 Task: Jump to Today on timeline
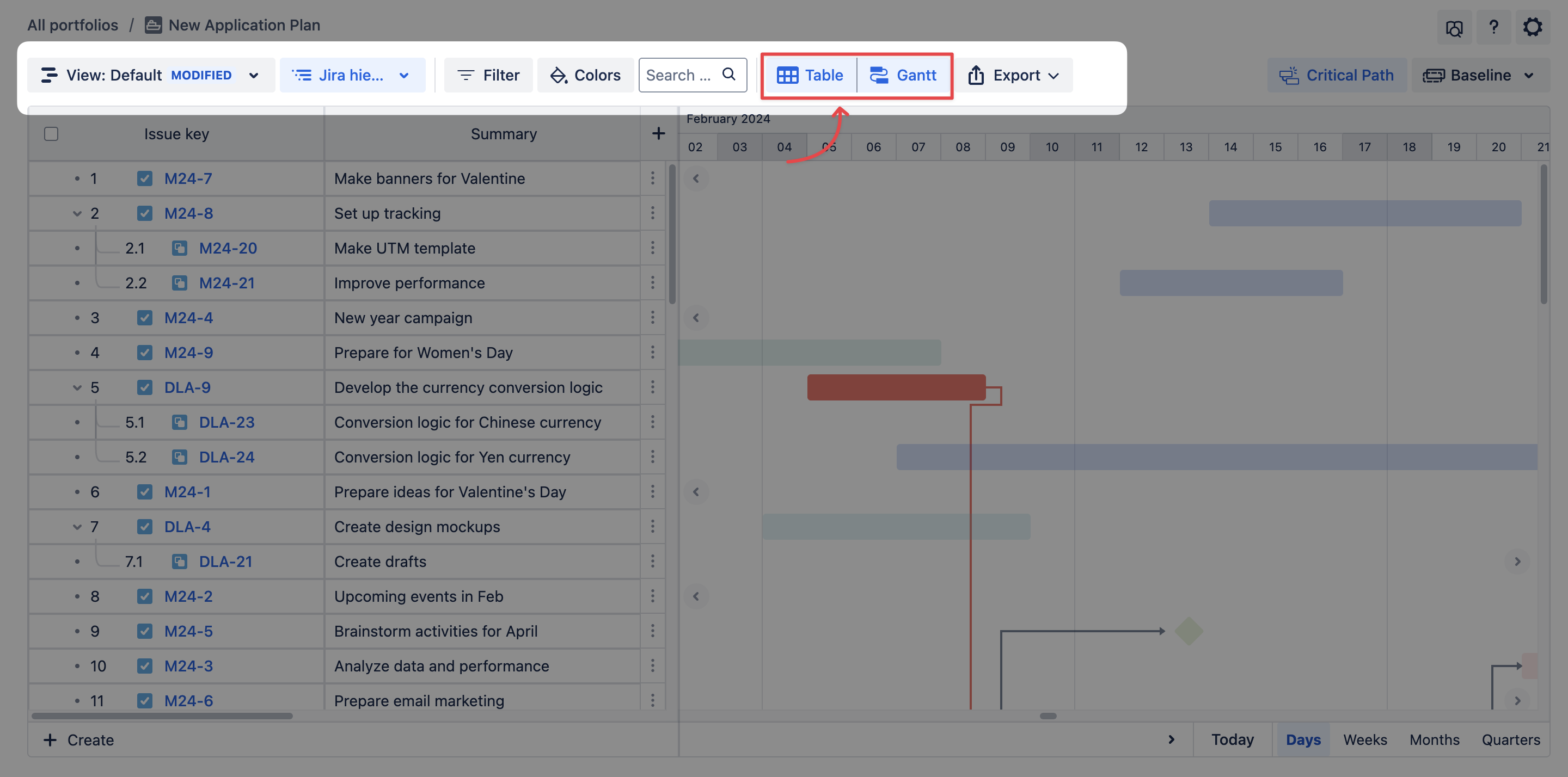coord(1232,740)
